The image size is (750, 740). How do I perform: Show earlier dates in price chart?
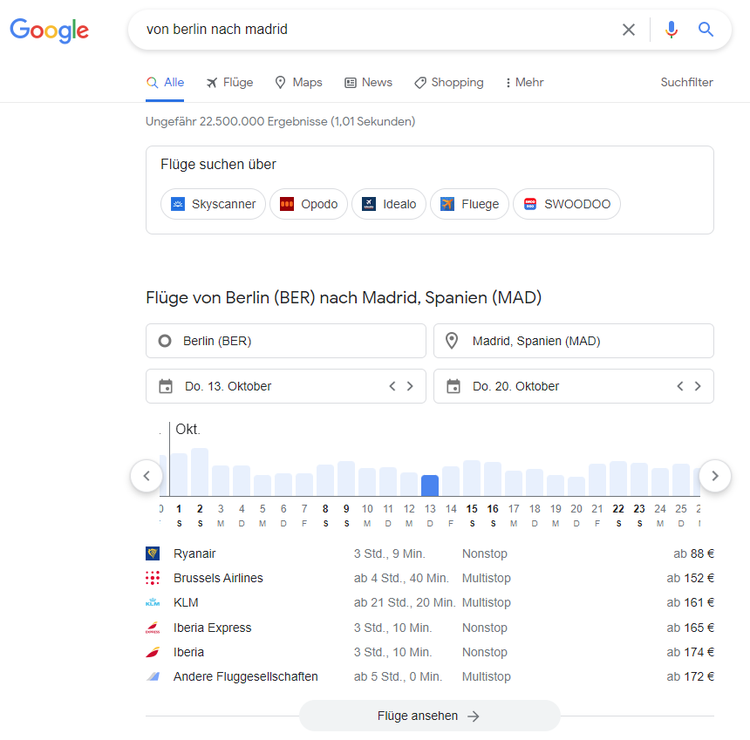147,476
